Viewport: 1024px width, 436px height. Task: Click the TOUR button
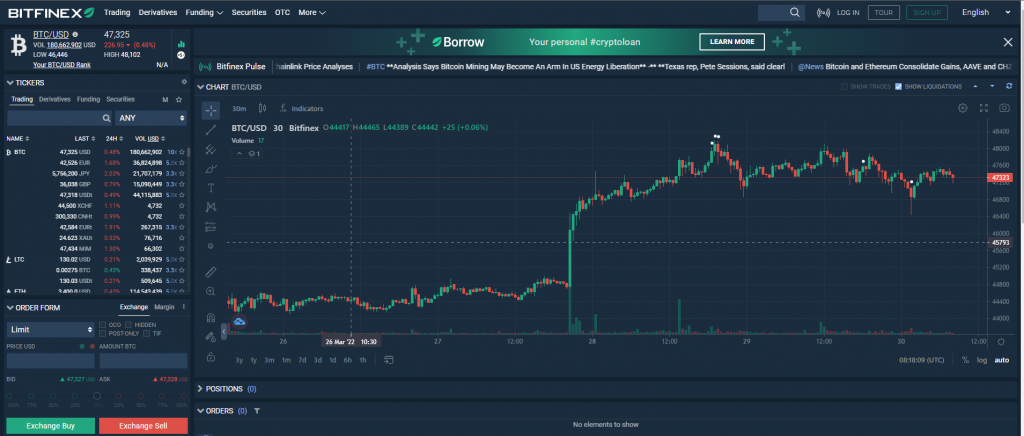click(x=884, y=12)
